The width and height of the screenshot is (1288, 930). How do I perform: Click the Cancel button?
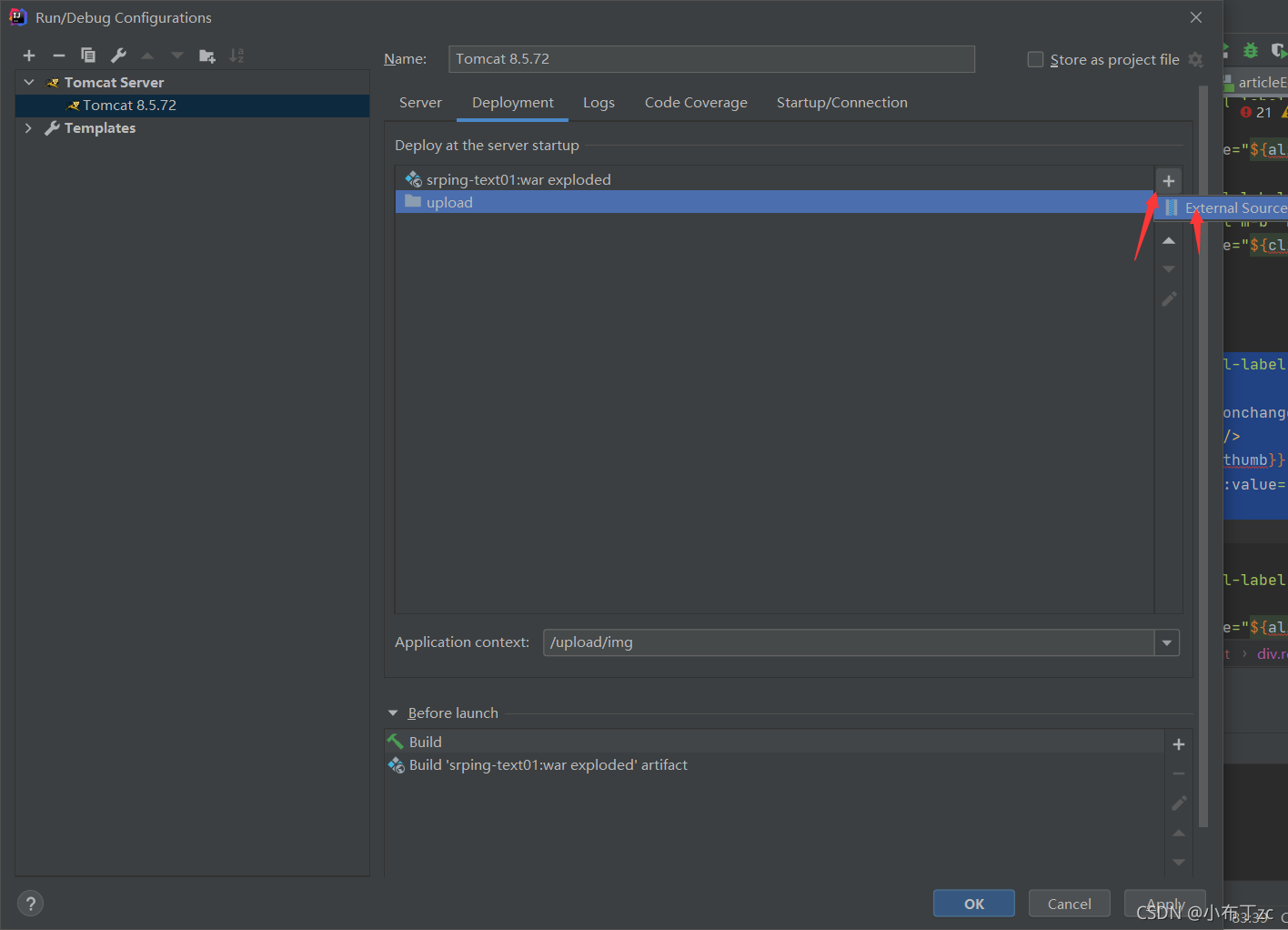(1070, 904)
